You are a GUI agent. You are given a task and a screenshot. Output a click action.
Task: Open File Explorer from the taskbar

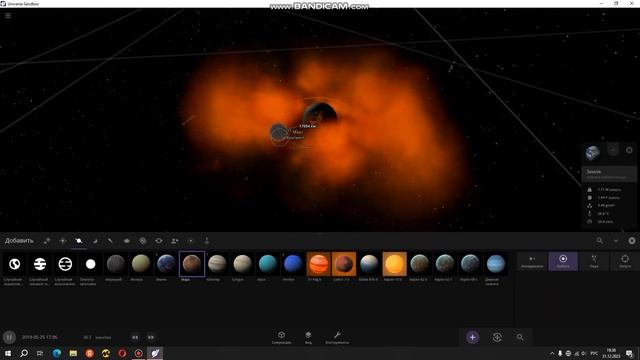coord(73,353)
